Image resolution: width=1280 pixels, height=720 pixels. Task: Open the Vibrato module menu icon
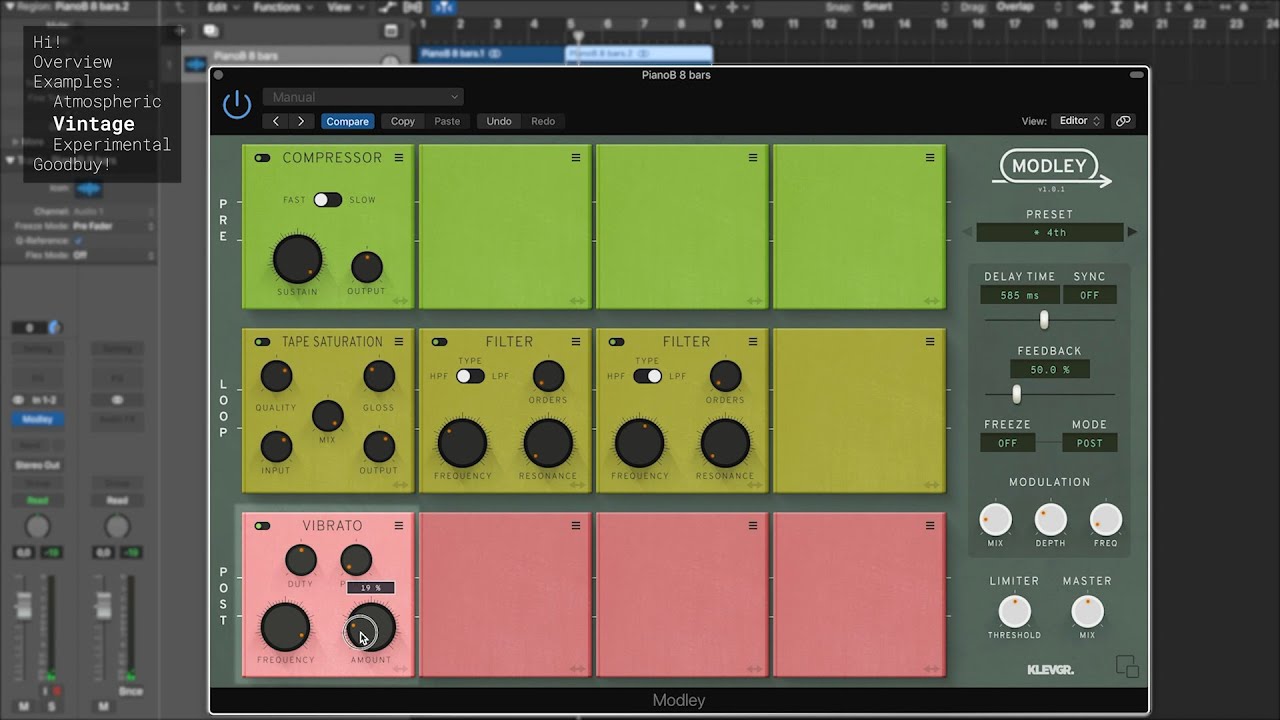[x=399, y=526]
